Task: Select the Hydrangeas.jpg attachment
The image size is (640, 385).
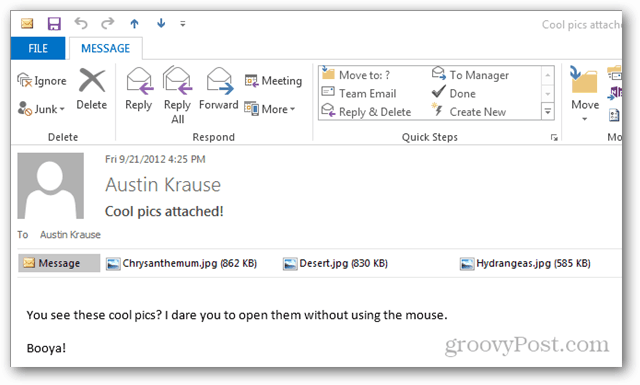Action: pyautogui.click(x=525, y=264)
